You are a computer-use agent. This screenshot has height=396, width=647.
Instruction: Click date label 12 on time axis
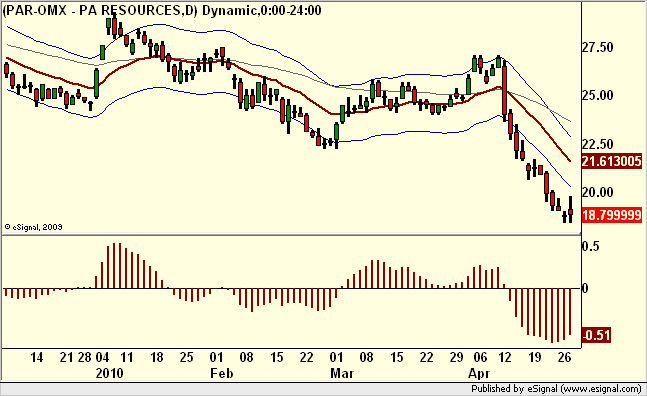[505, 357]
